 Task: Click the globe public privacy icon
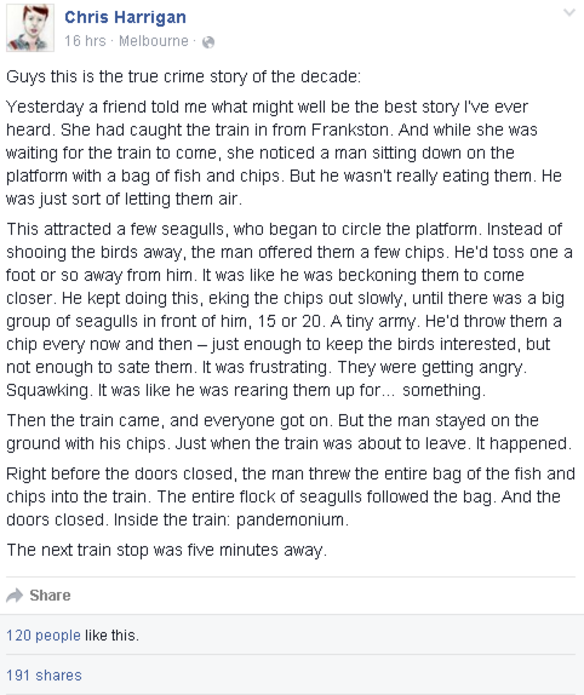pos(208,42)
